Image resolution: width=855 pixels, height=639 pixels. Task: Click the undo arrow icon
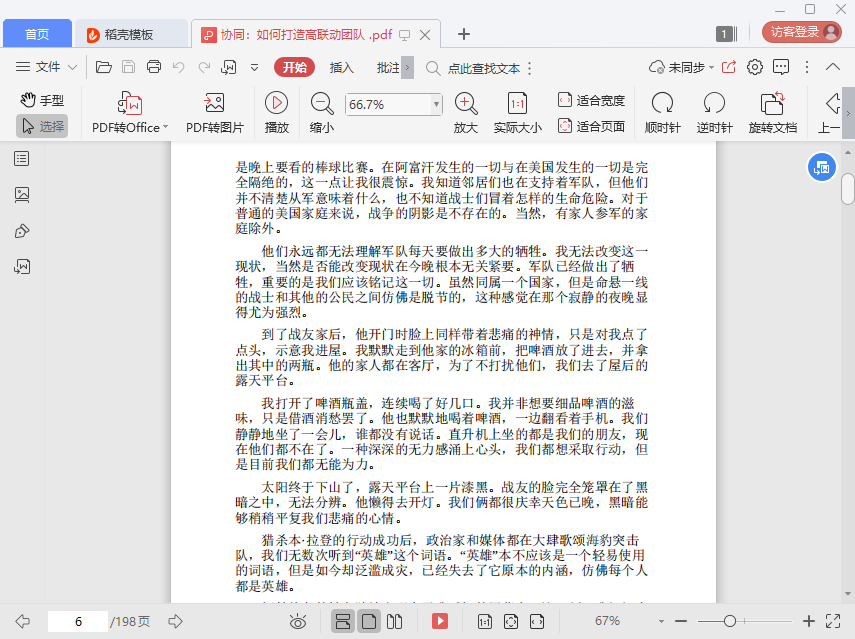coord(178,67)
